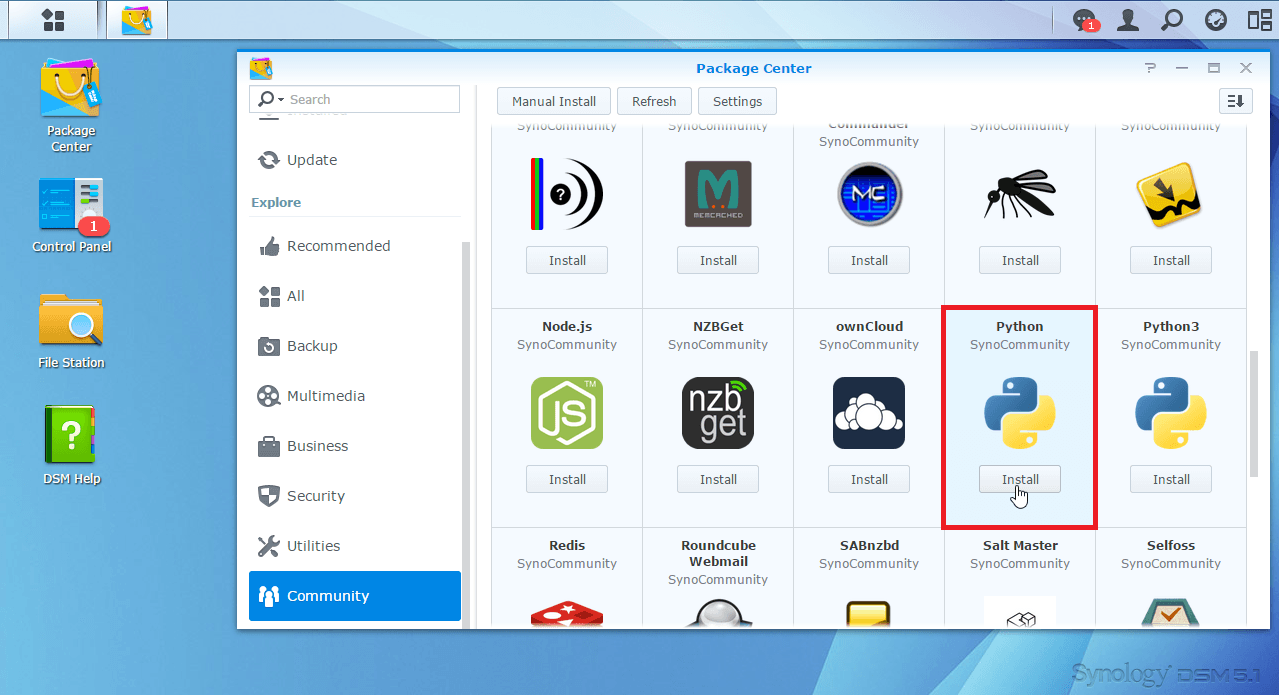
Task: Open Control Panel desktop icon
Action: (71, 206)
